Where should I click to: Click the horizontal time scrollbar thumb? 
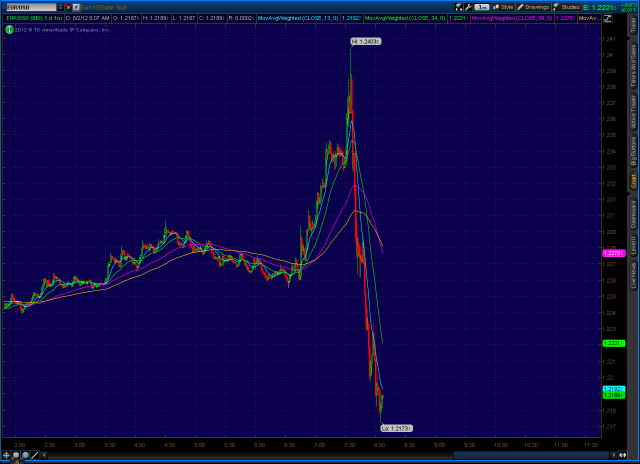pos(531,455)
